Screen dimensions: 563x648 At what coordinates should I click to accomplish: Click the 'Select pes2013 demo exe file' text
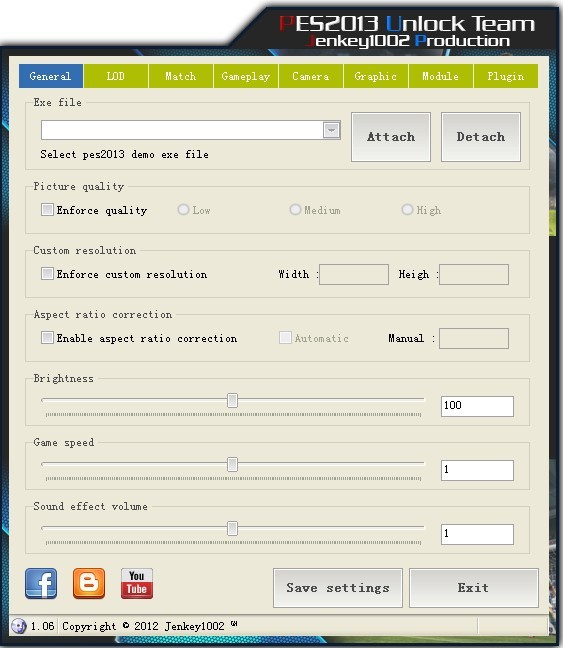124,155
